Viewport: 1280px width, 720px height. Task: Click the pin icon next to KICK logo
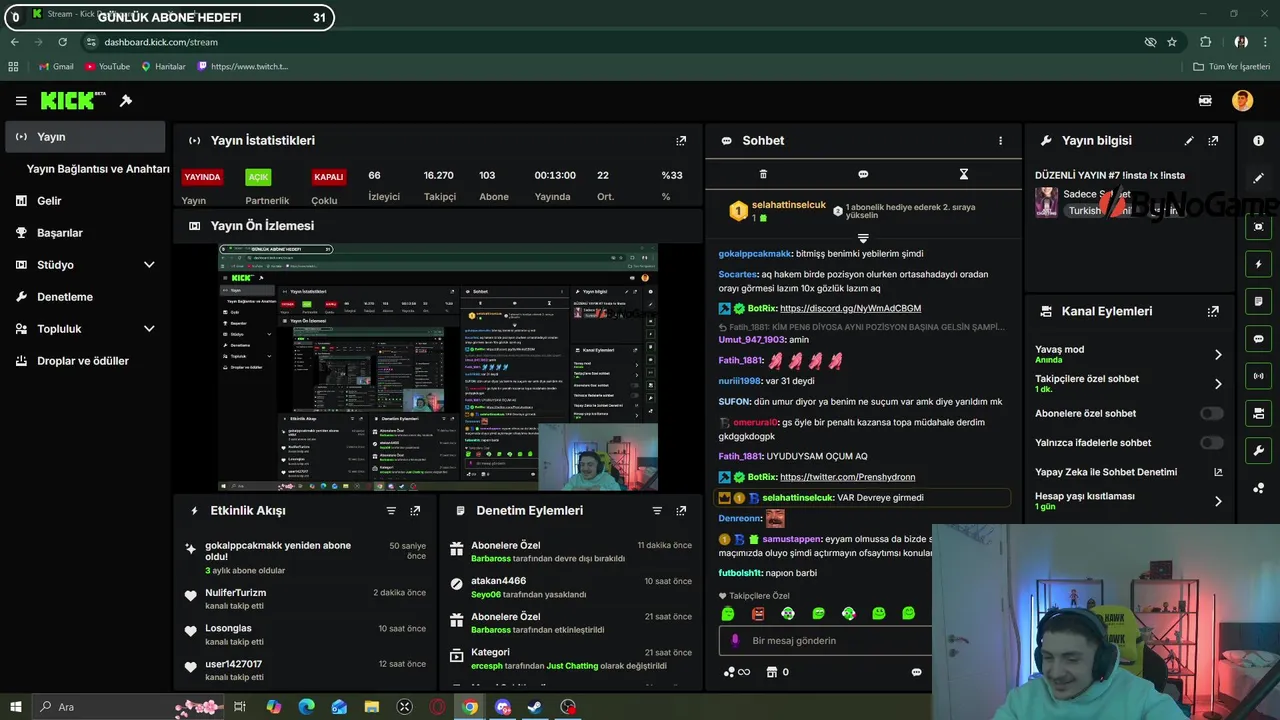click(126, 101)
